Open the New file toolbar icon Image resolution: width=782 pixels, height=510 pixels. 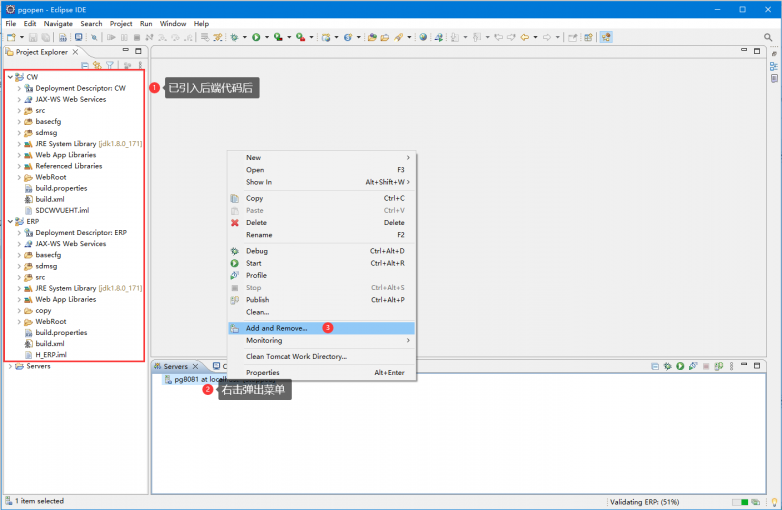coord(11,37)
